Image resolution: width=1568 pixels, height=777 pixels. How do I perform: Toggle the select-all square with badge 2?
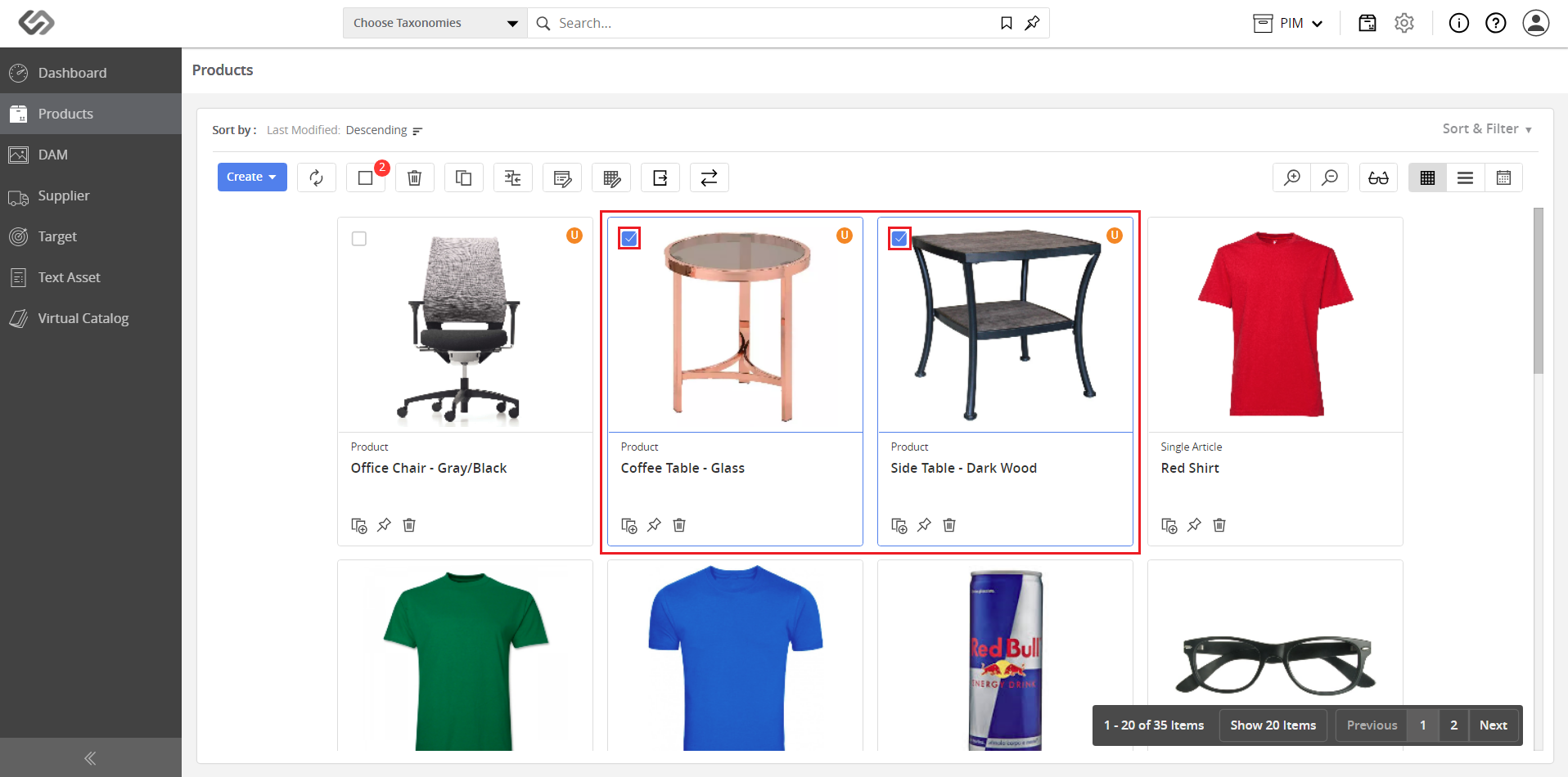(366, 177)
